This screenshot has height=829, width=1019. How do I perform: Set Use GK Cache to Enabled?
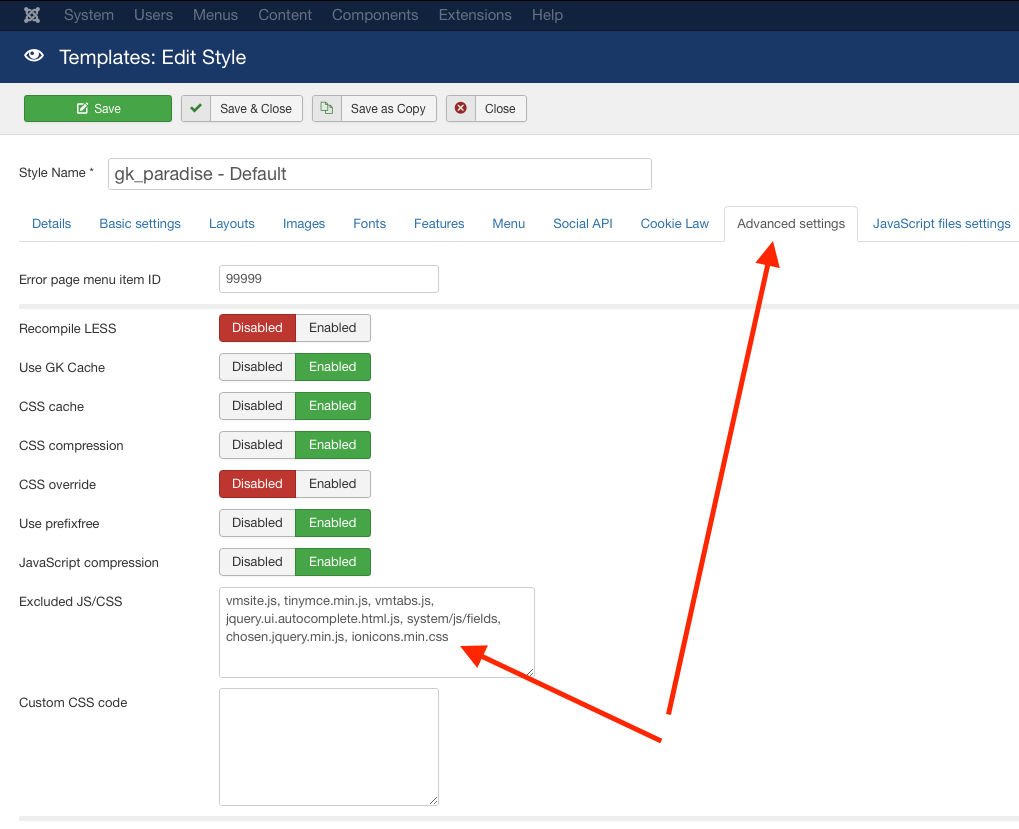[333, 367]
